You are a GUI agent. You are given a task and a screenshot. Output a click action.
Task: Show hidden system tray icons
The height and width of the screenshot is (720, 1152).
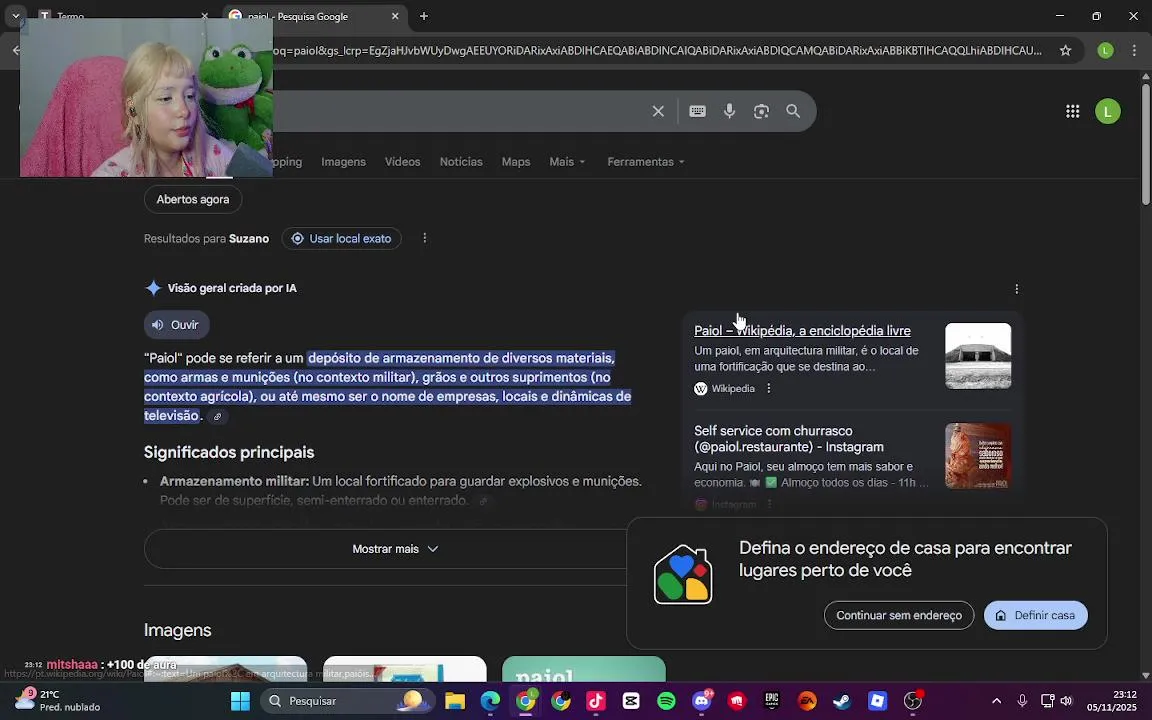[x=996, y=701]
